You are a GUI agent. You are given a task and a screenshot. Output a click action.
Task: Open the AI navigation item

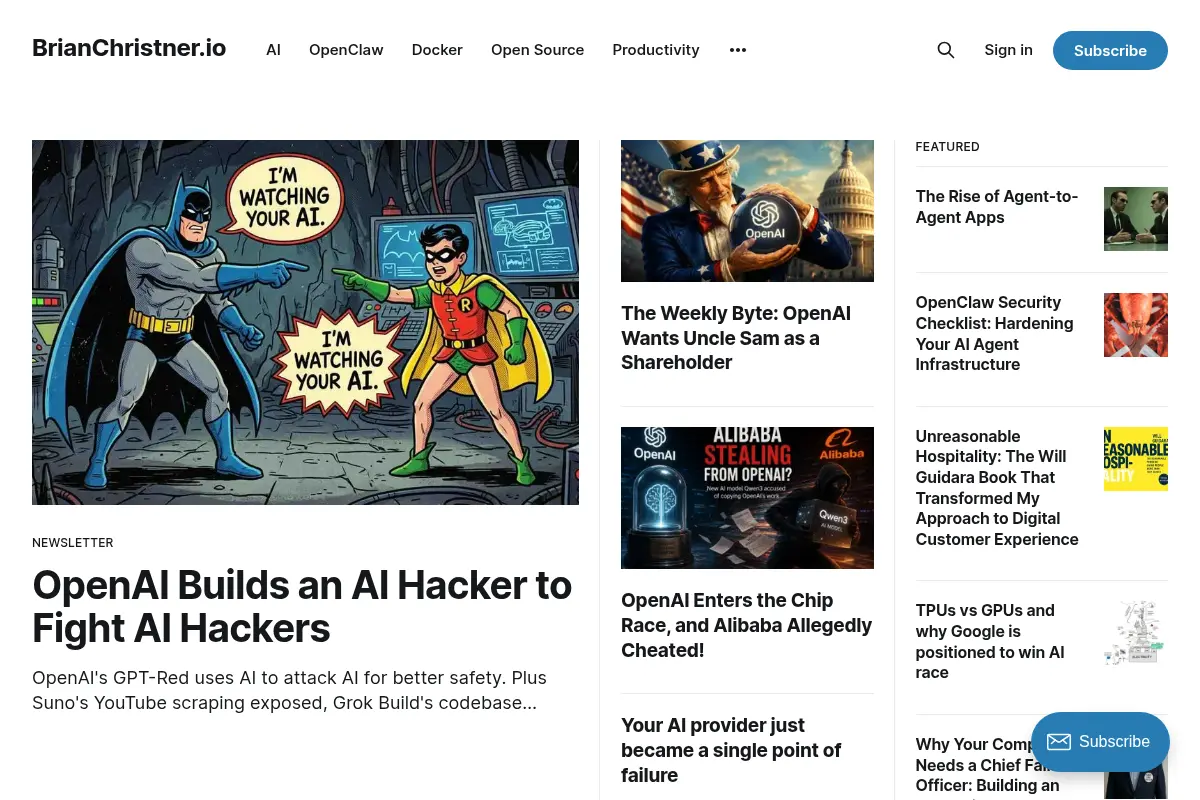273,50
